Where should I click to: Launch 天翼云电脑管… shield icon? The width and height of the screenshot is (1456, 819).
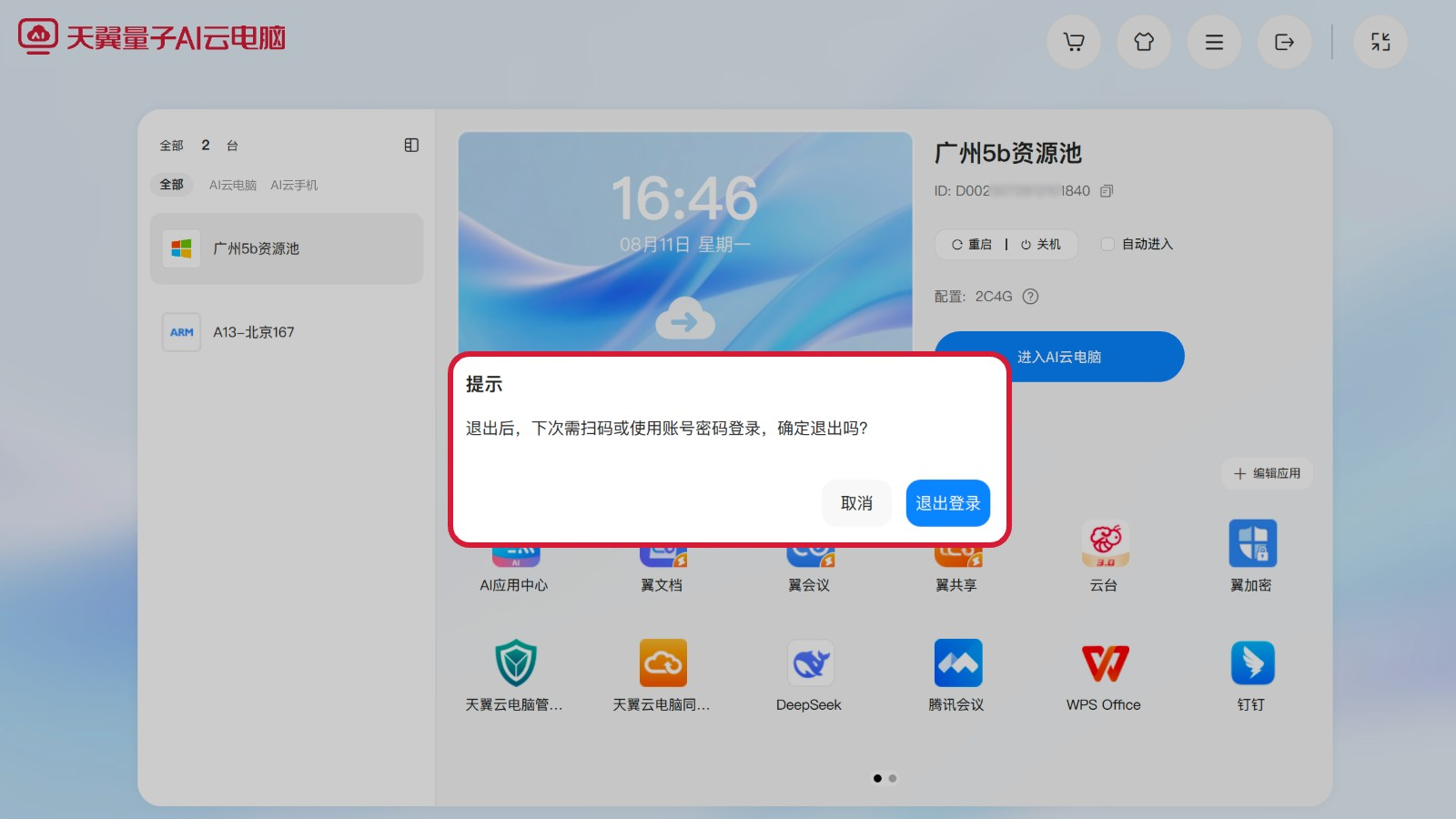(x=515, y=662)
